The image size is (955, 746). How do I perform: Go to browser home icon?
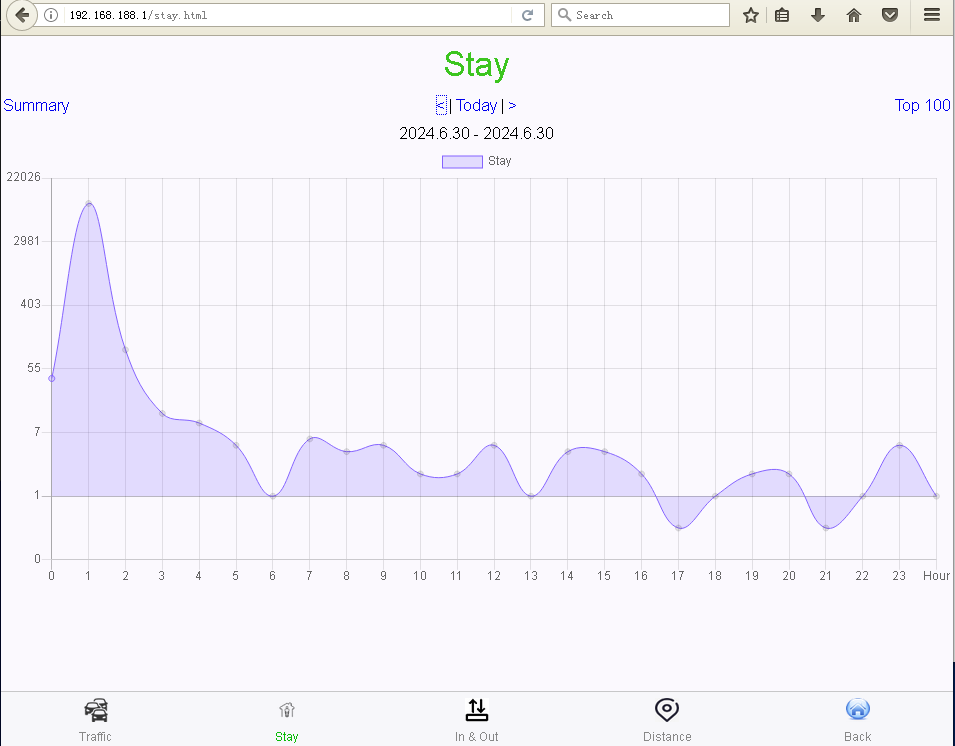click(854, 15)
